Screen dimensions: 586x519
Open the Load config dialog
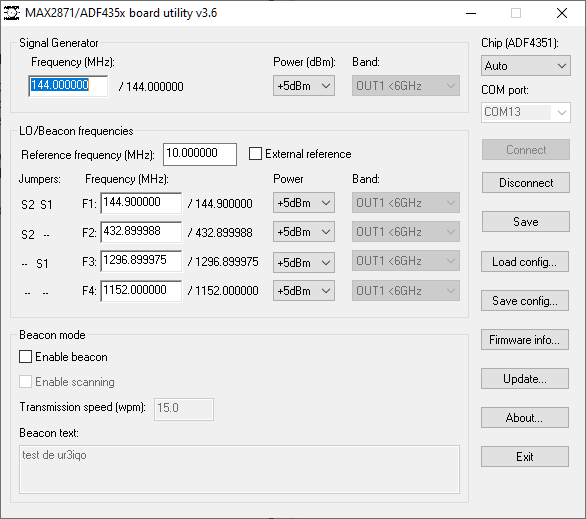tap(525, 262)
